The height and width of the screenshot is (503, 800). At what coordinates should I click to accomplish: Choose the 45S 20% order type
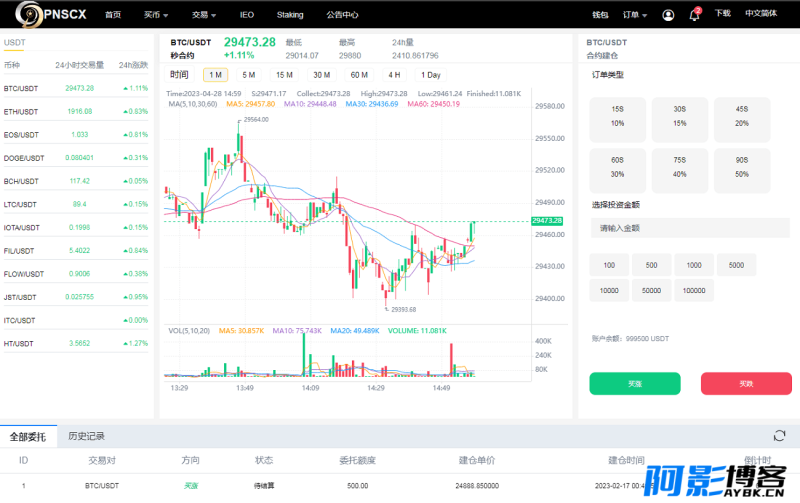742,119
